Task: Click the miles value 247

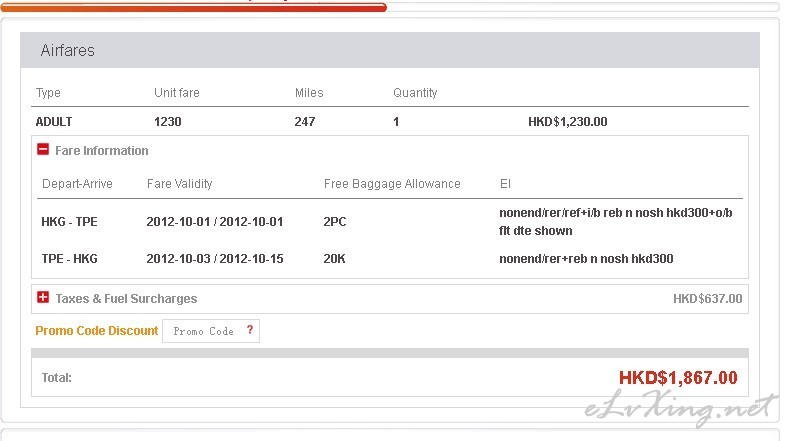Action: click(x=305, y=122)
